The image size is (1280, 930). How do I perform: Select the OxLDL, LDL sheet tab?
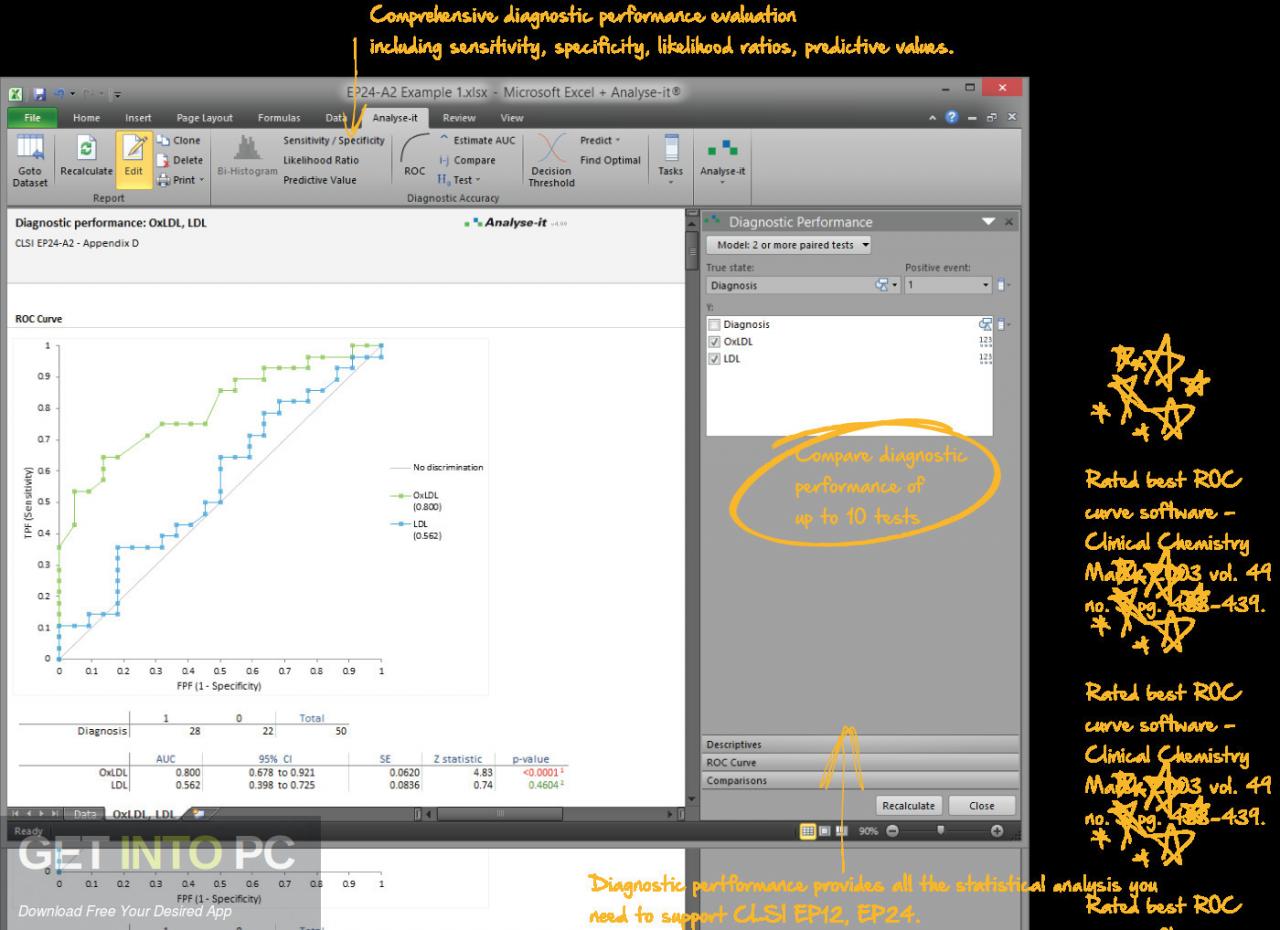[145, 815]
